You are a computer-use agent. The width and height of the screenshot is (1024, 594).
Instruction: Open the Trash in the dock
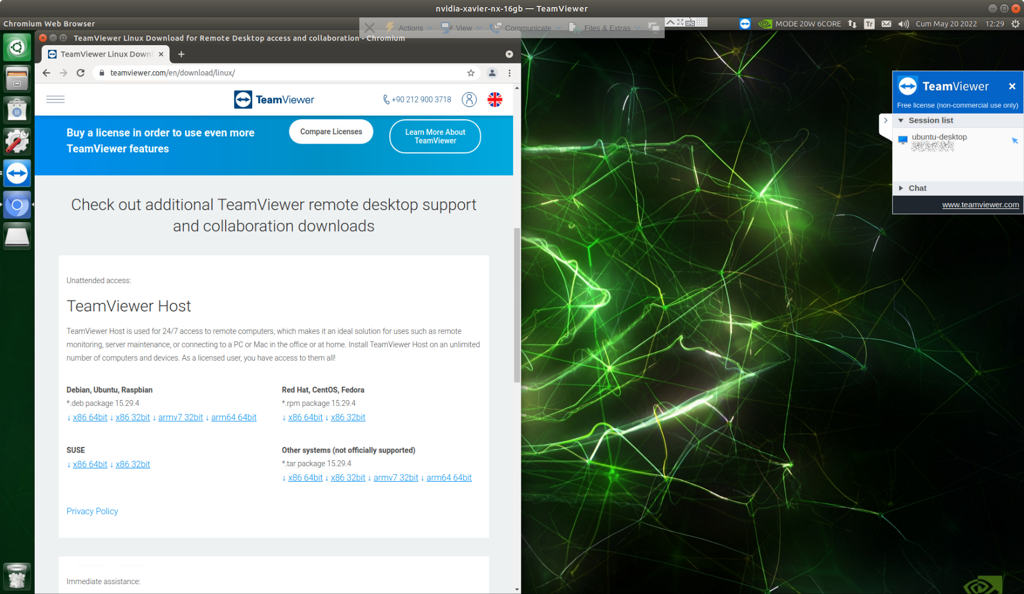[x=17, y=575]
